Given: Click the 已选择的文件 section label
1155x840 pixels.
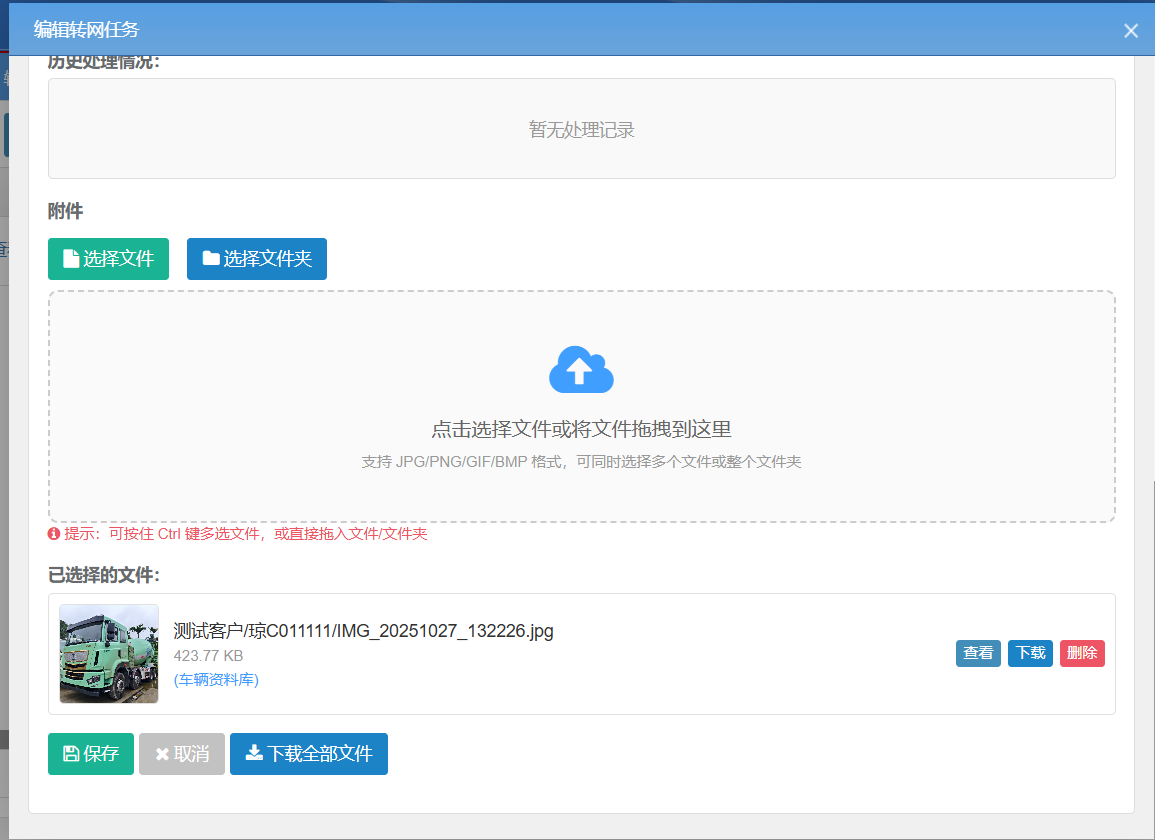Looking at the screenshot, I should click(x=104, y=575).
